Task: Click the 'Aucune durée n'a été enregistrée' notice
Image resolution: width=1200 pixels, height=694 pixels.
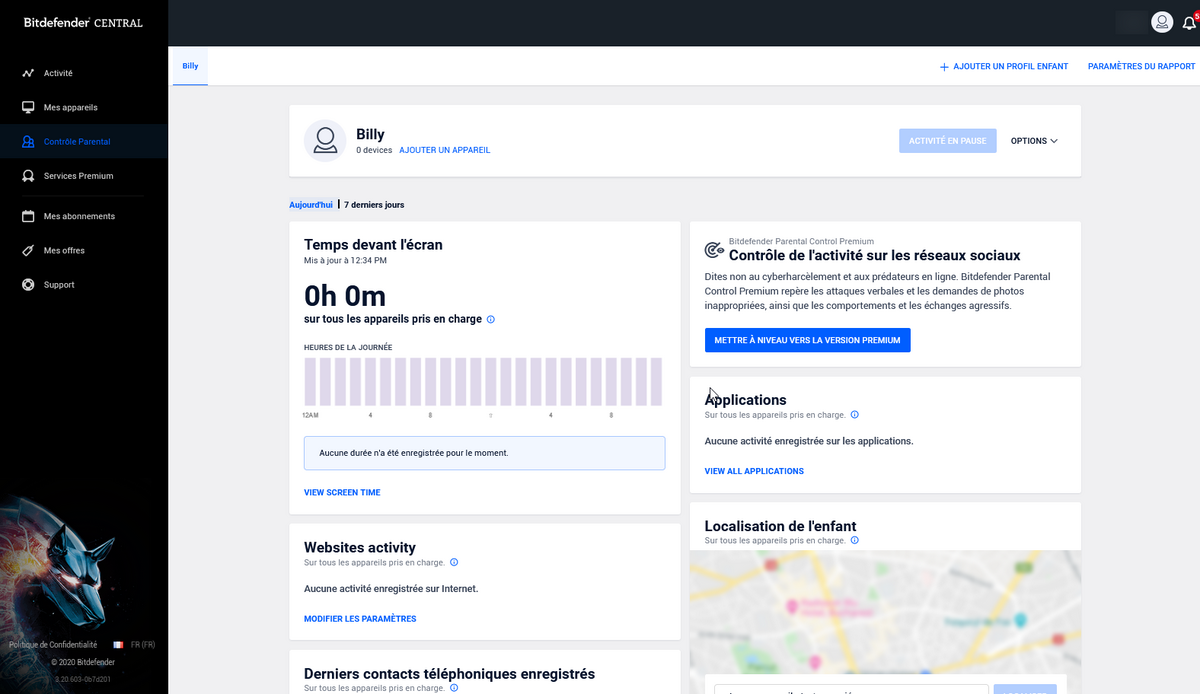Action: tap(484, 453)
